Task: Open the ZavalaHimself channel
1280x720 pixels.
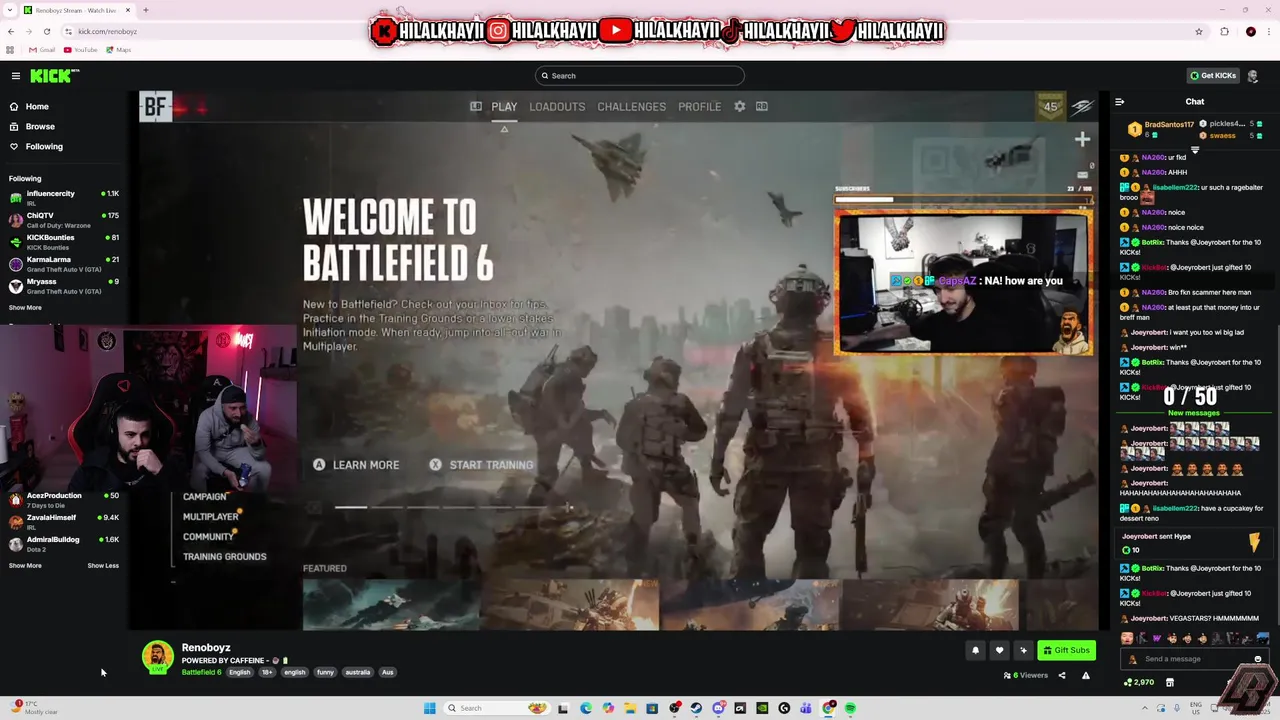Action: pos(64,522)
